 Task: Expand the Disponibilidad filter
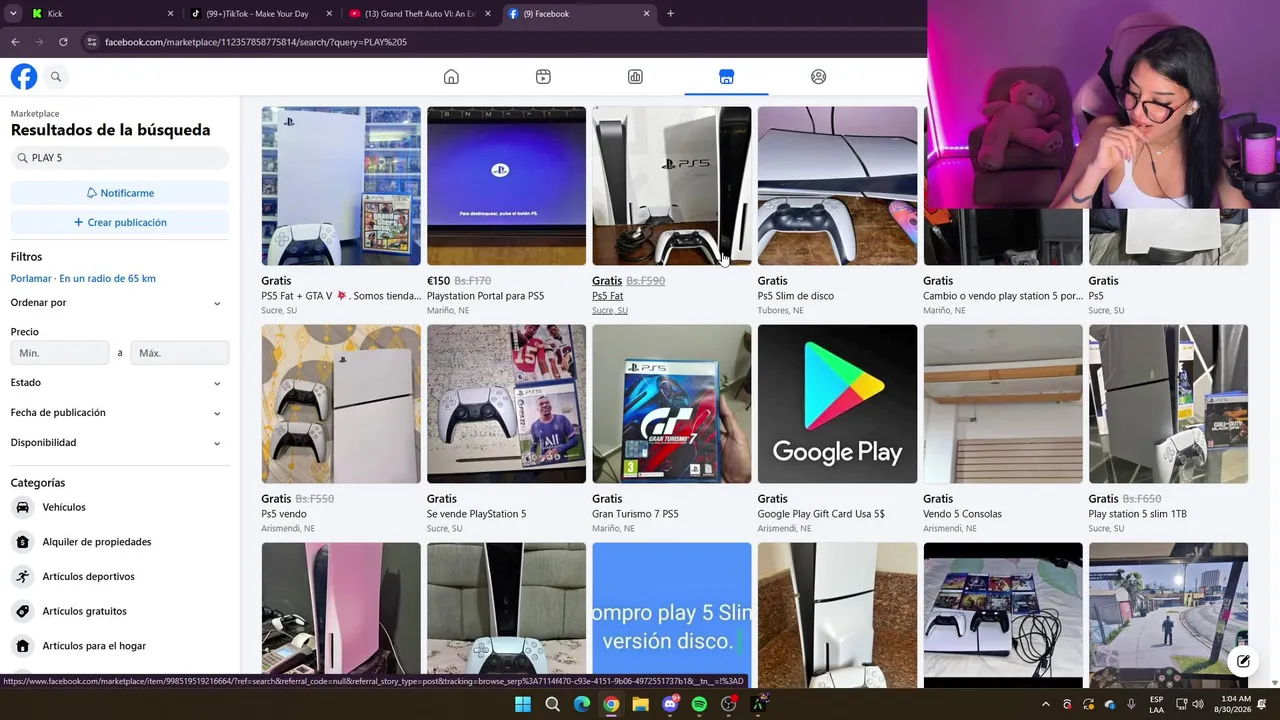pyautogui.click(x=119, y=443)
